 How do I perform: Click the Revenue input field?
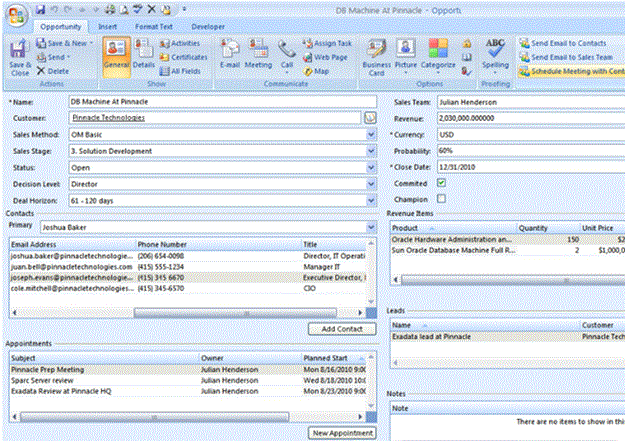coord(531,118)
